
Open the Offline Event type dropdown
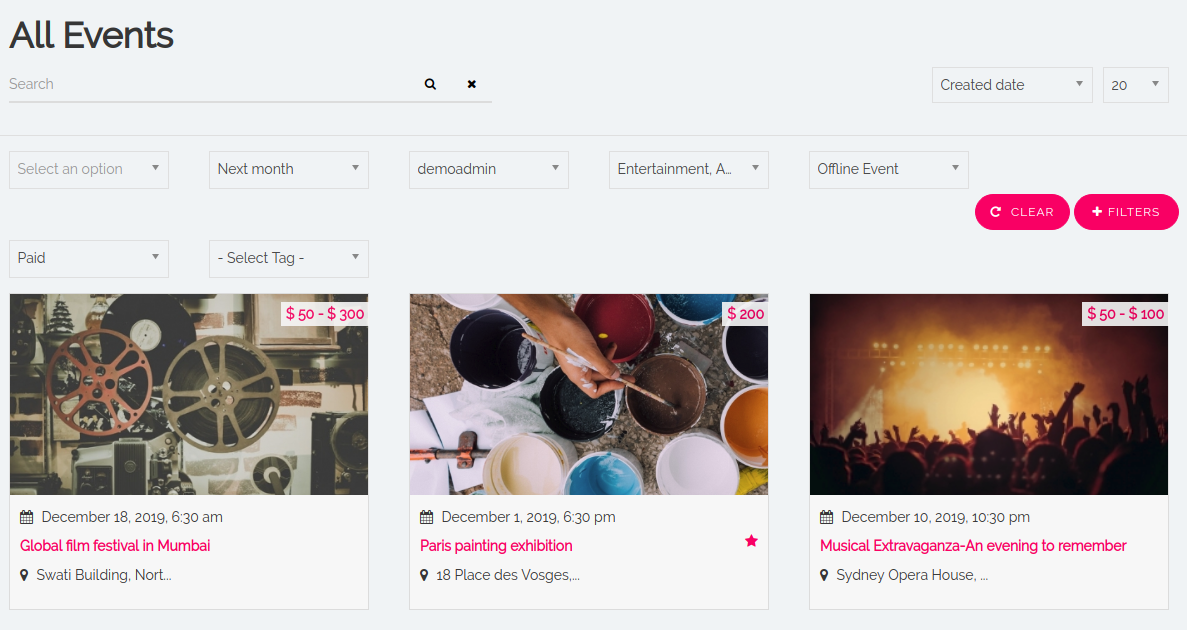tap(888, 169)
